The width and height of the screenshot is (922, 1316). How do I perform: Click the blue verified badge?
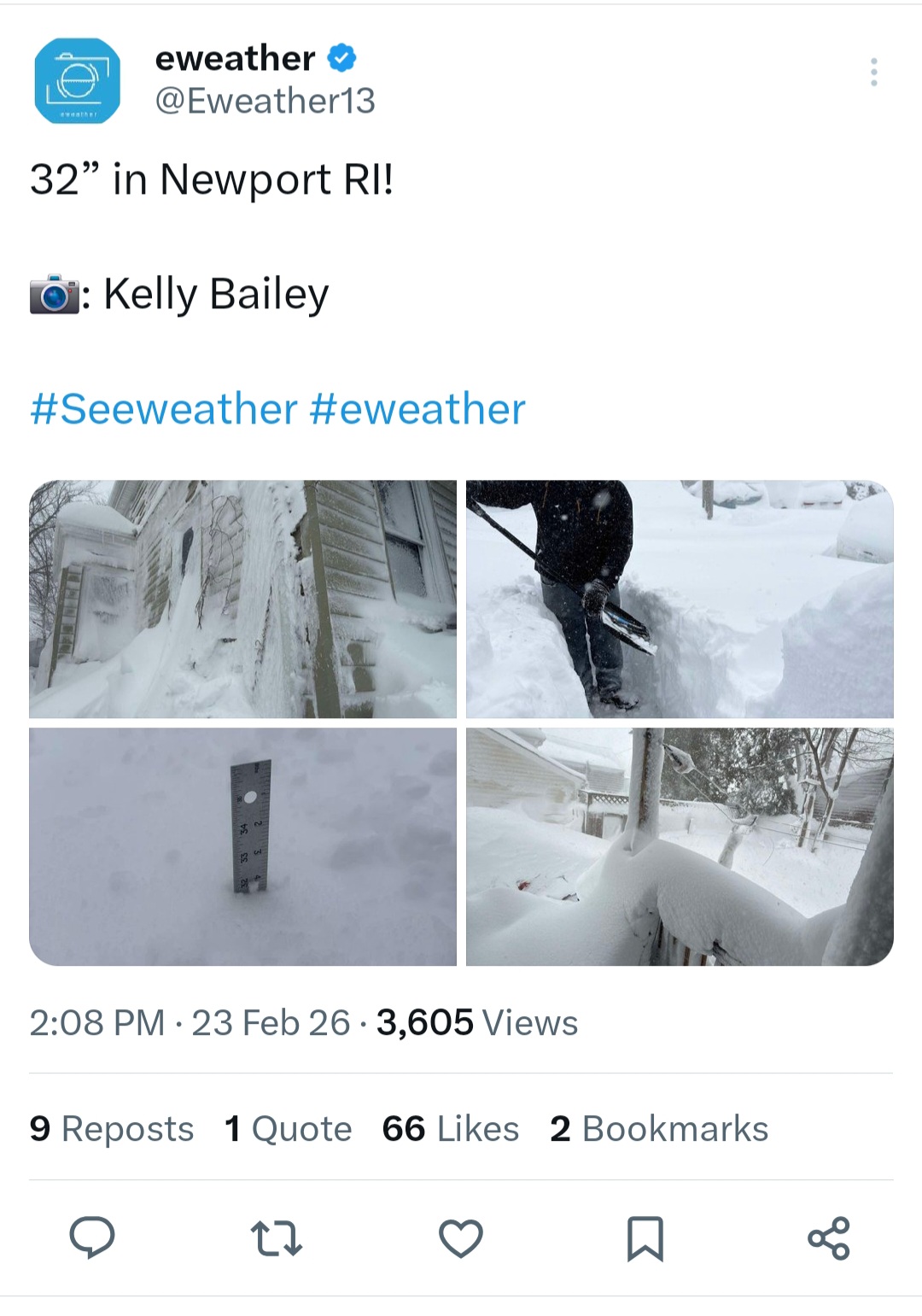(x=341, y=58)
